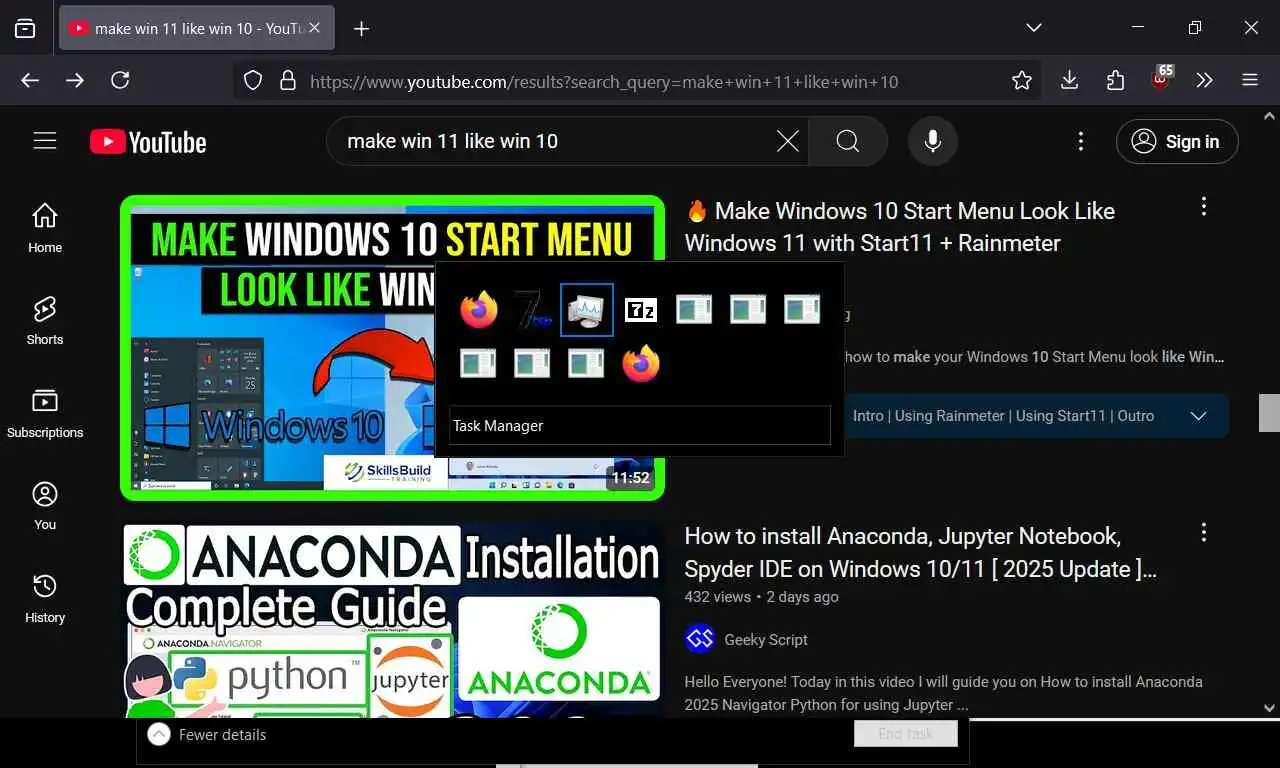
Task: Open the Firefox downloads panel
Action: pos(1069,80)
